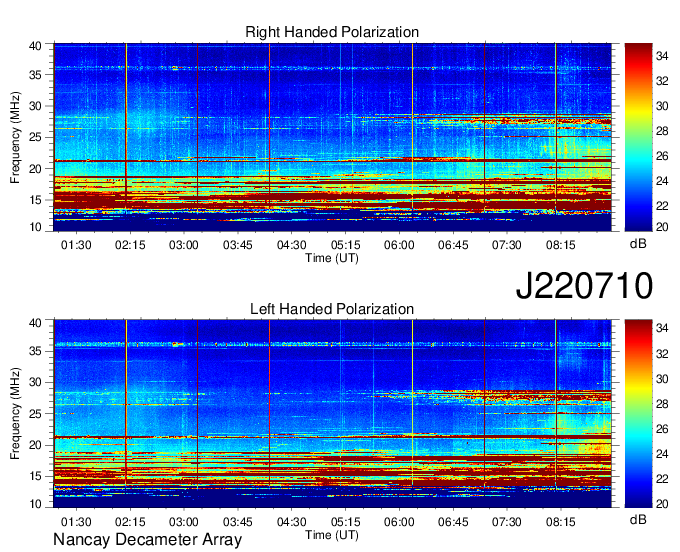Screen dimensions: 680x552
Task: Click the 'Nancay Decameter Array' caption
Action: pos(147,540)
